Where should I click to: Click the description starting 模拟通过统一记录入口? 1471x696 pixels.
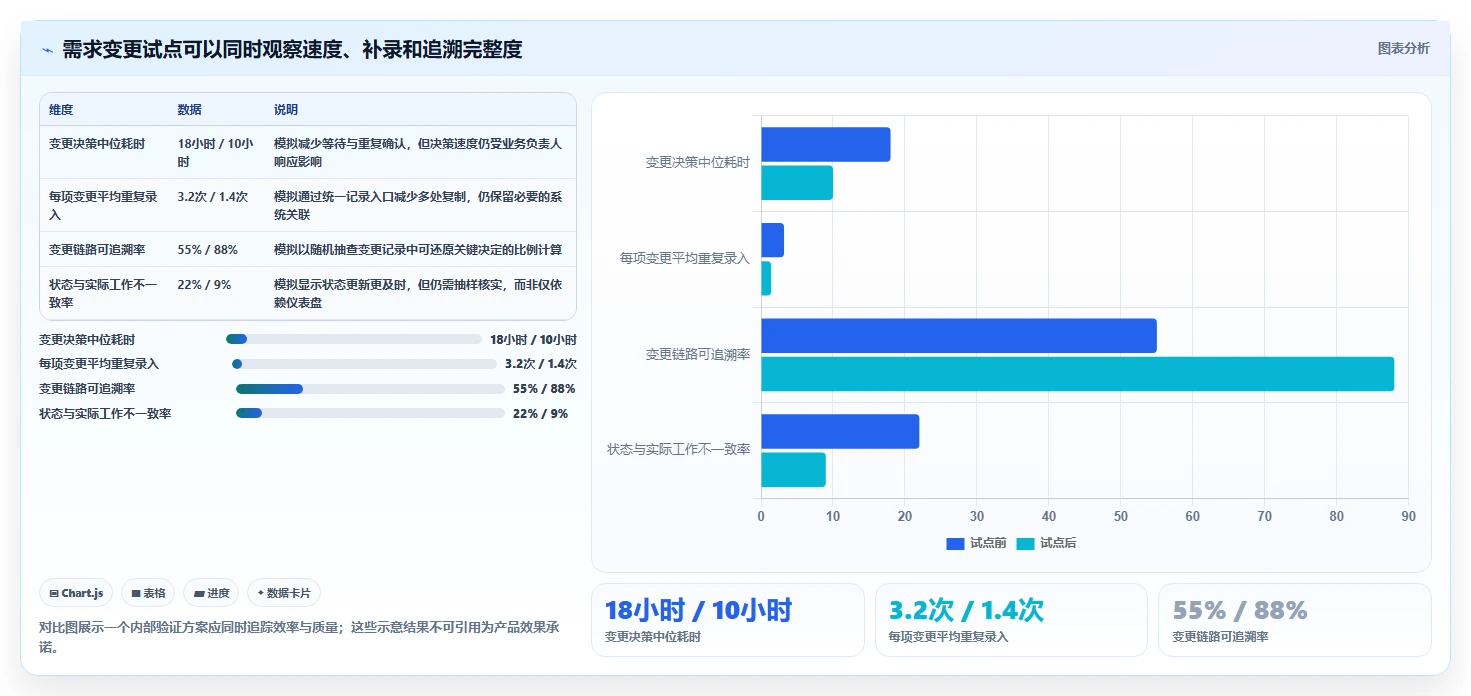click(x=418, y=205)
